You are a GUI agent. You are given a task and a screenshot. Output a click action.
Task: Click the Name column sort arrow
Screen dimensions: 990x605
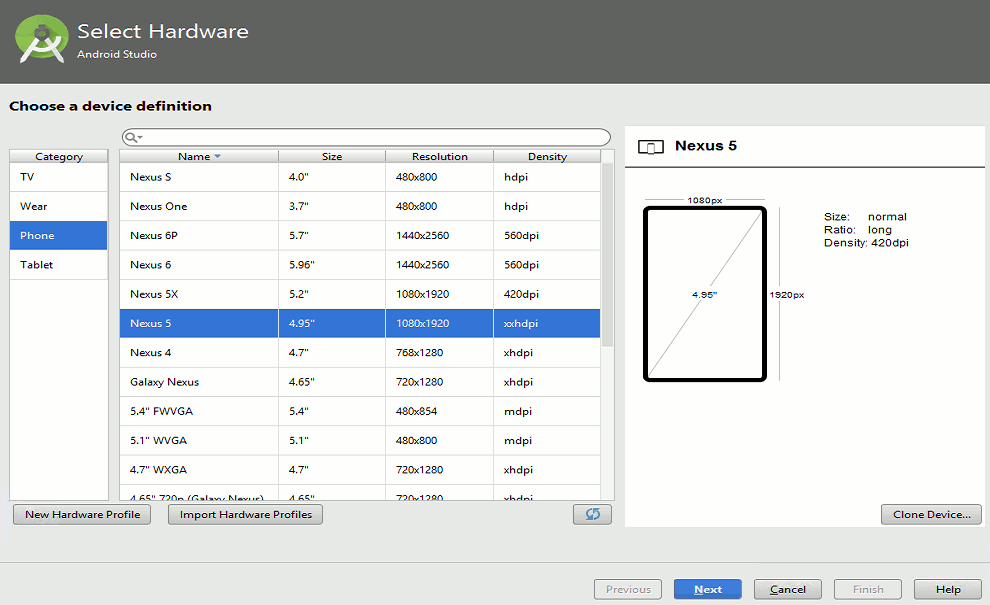[x=217, y=157]
